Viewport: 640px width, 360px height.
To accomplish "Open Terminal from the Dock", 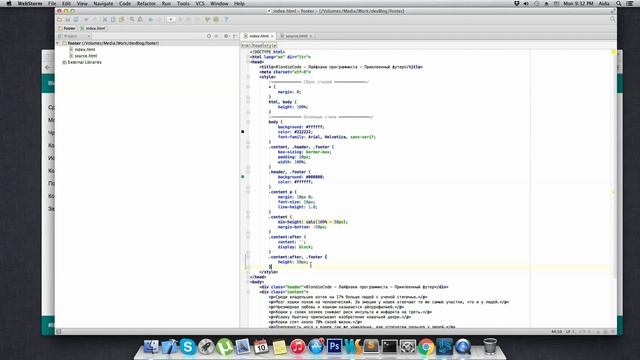I will [389, 347].
